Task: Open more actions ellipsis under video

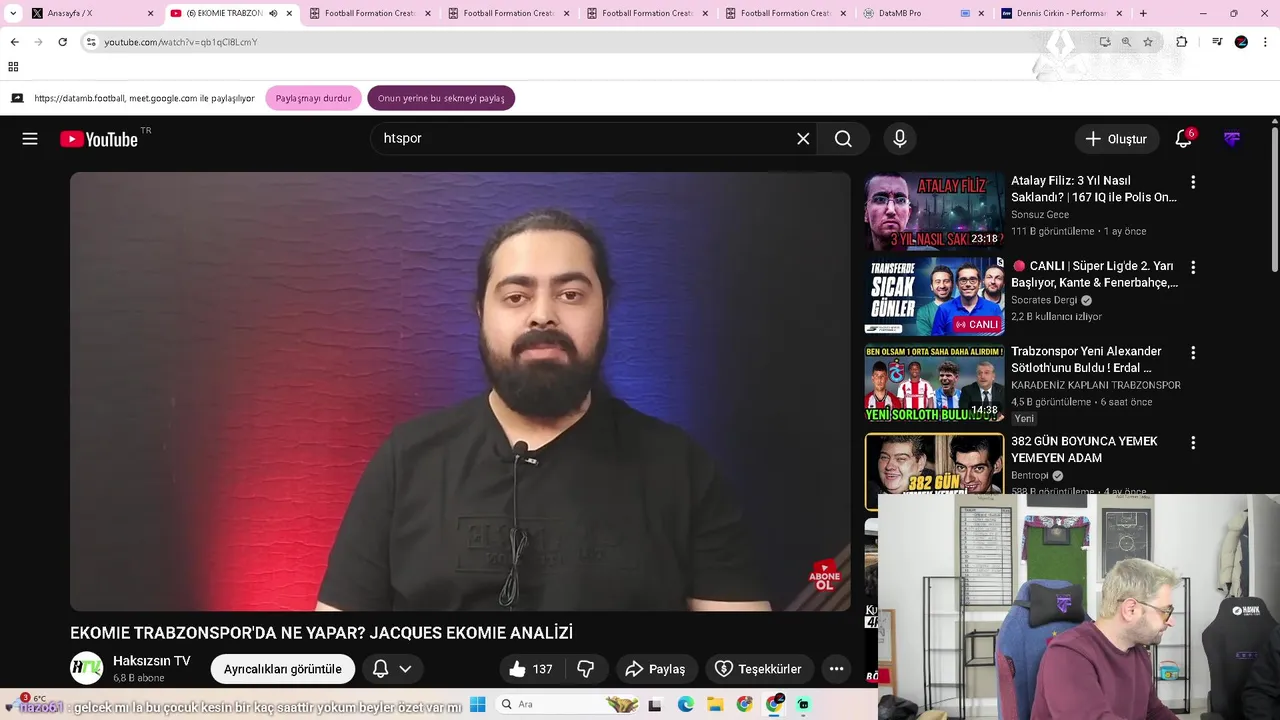Action: click(837, 669)
